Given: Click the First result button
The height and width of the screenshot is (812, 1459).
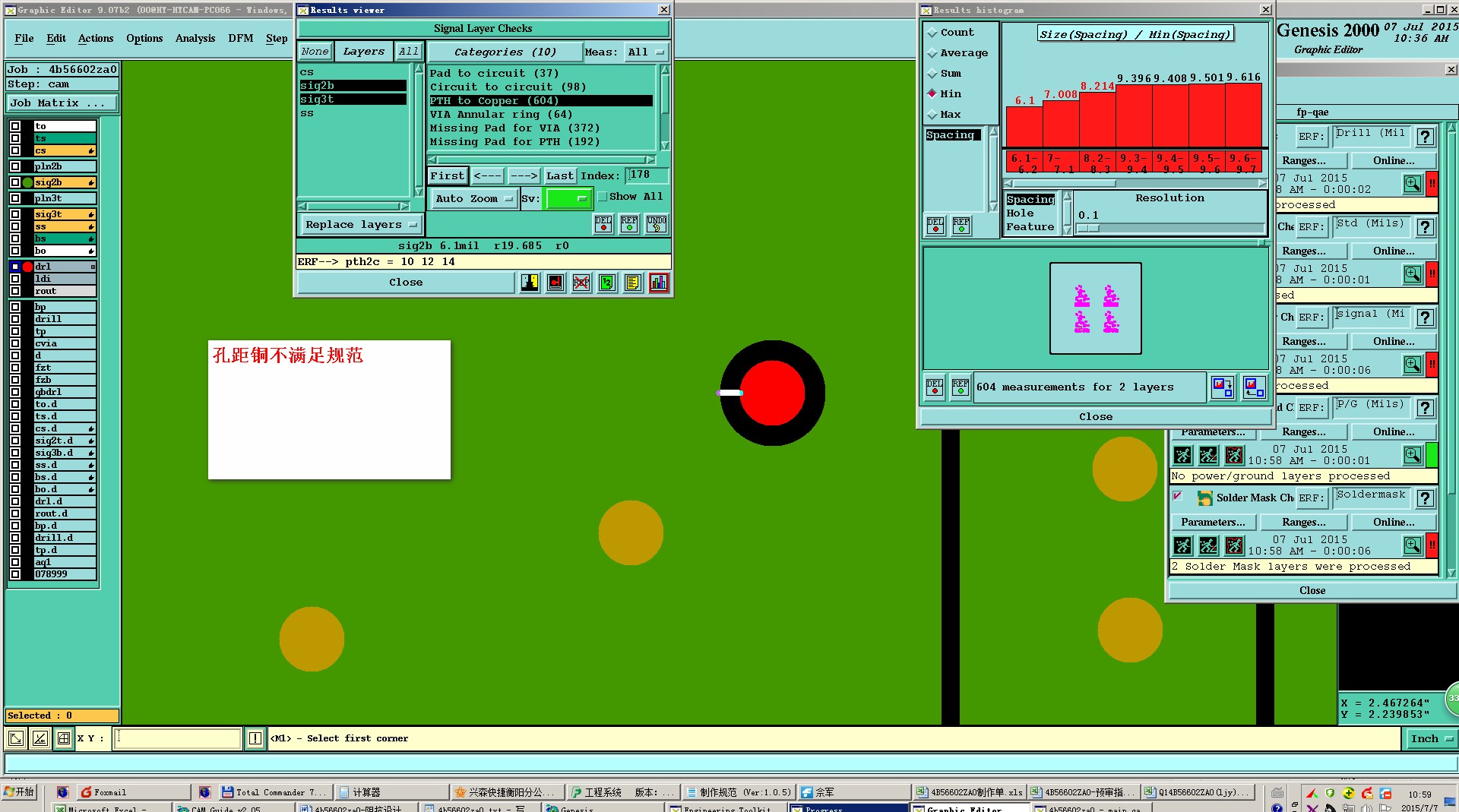Looking at the screenshot, I should (448, 176).
